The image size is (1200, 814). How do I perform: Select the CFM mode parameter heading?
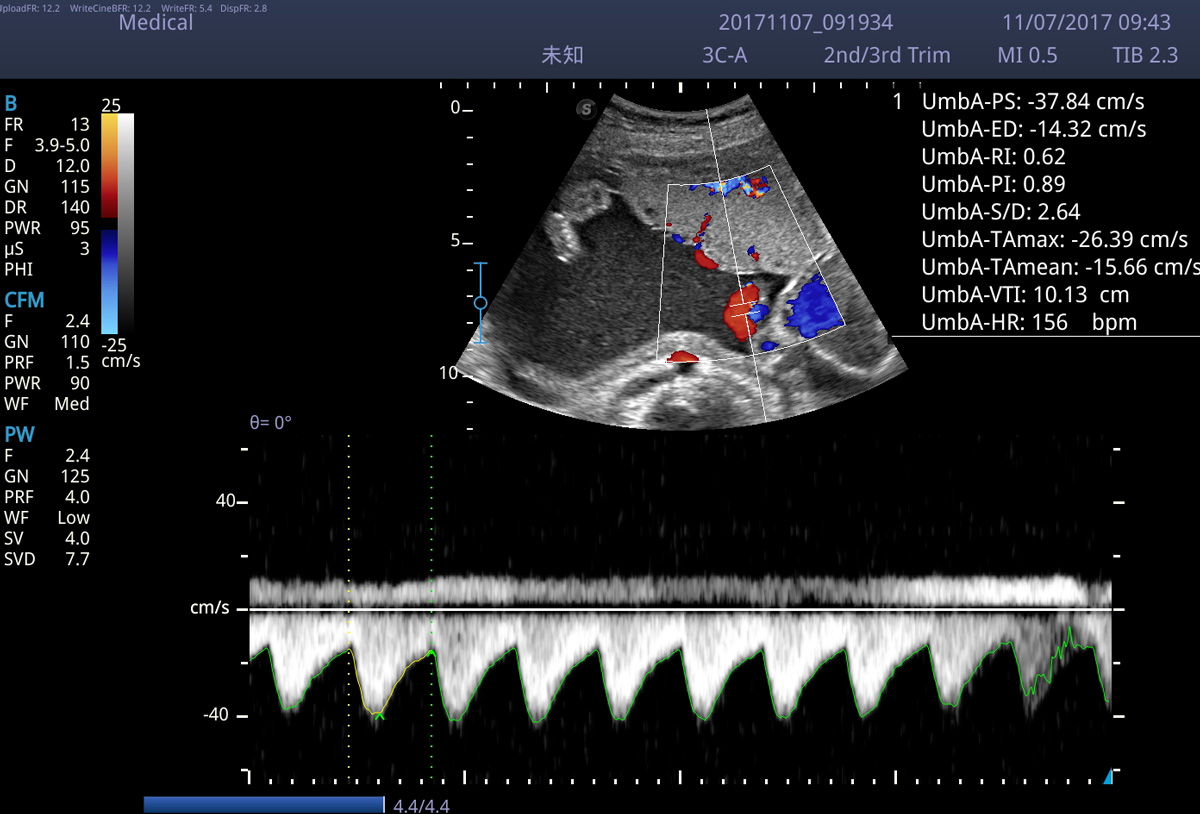pyautogui.click(x=24, y=300)
